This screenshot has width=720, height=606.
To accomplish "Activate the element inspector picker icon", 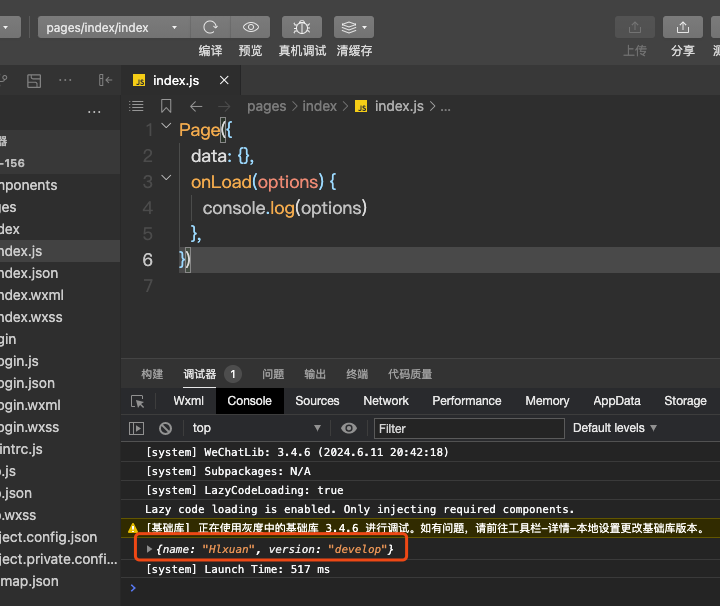I will coord(137,401).
